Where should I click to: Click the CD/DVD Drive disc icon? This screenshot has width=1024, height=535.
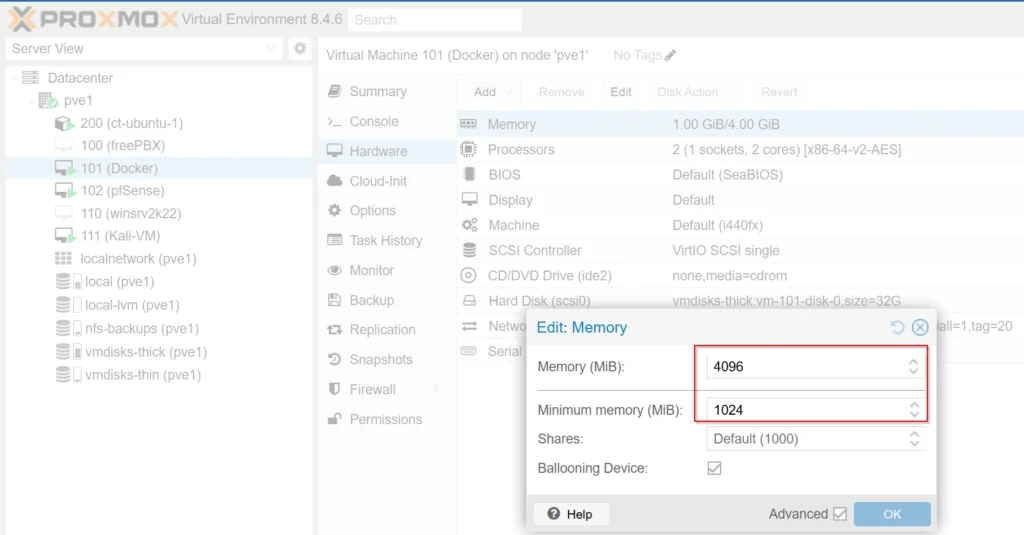(x=468, y=276)
